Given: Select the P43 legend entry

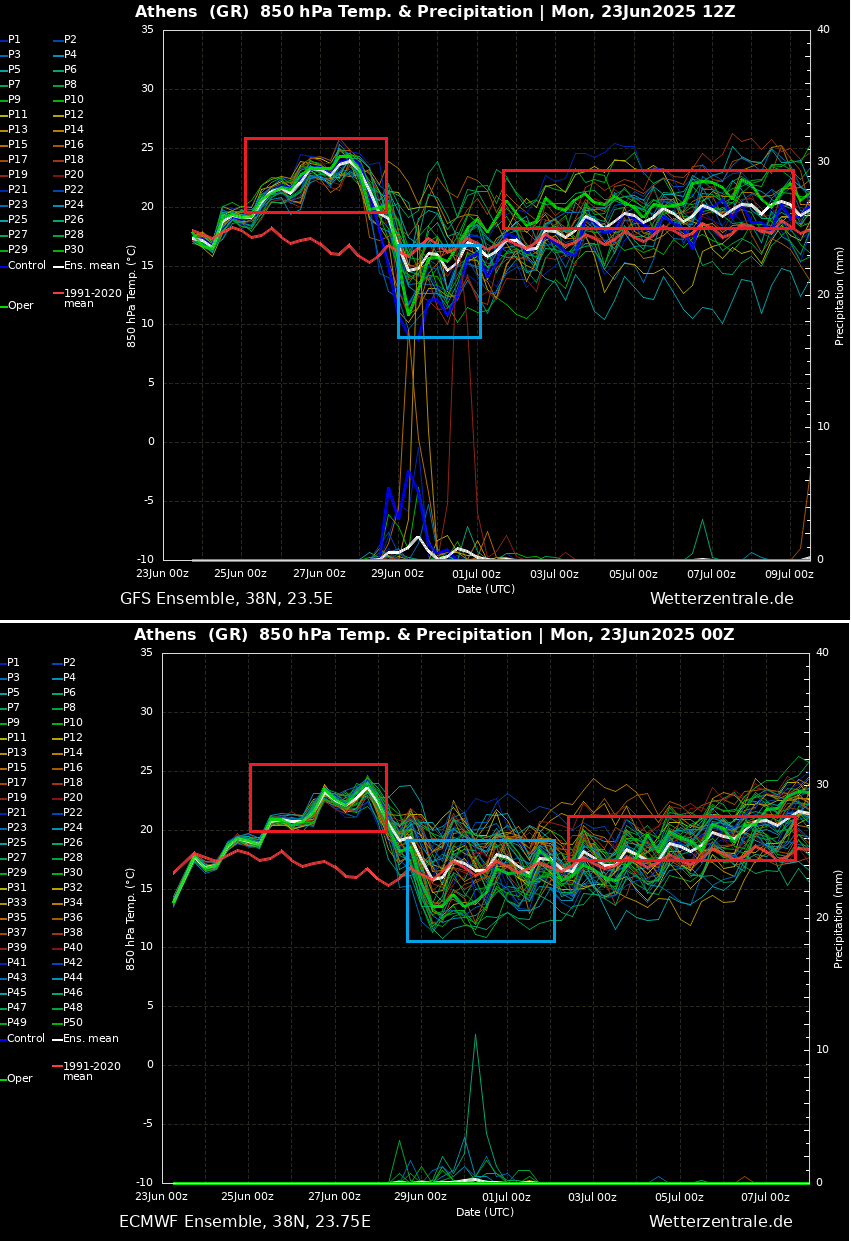Looking at the screenshot, I should coord(18,978).
